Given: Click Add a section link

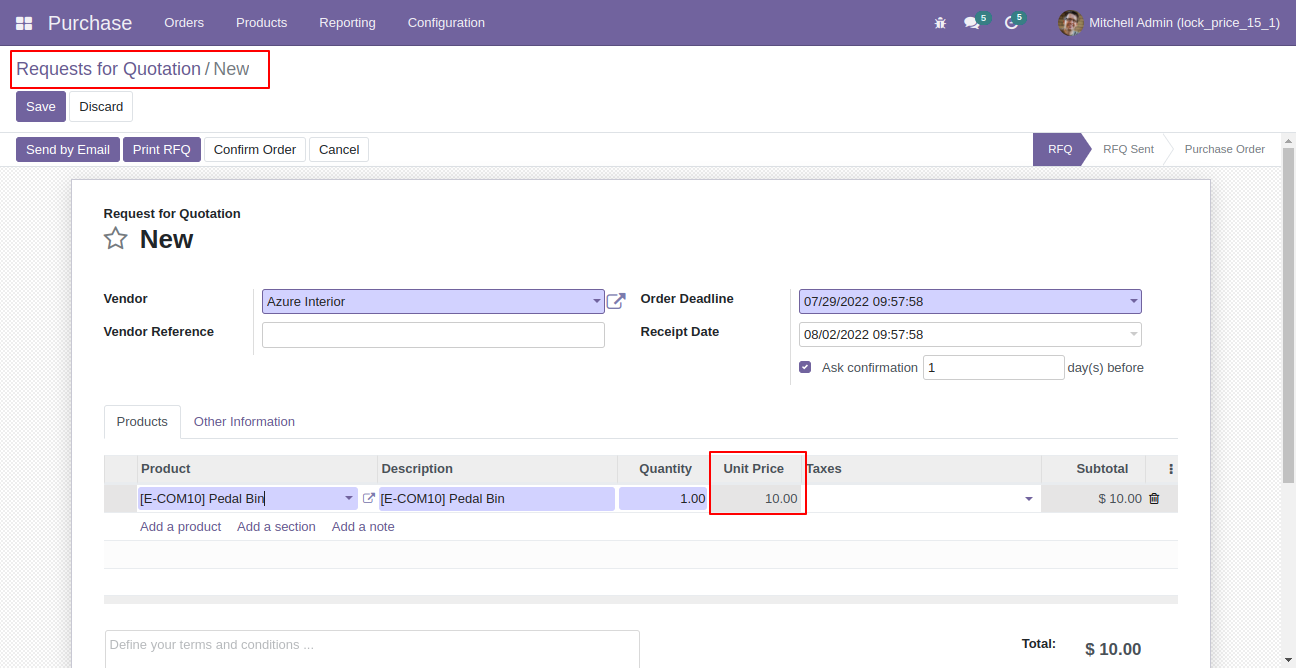Looking at the screenshot, I should coord(276,526).
